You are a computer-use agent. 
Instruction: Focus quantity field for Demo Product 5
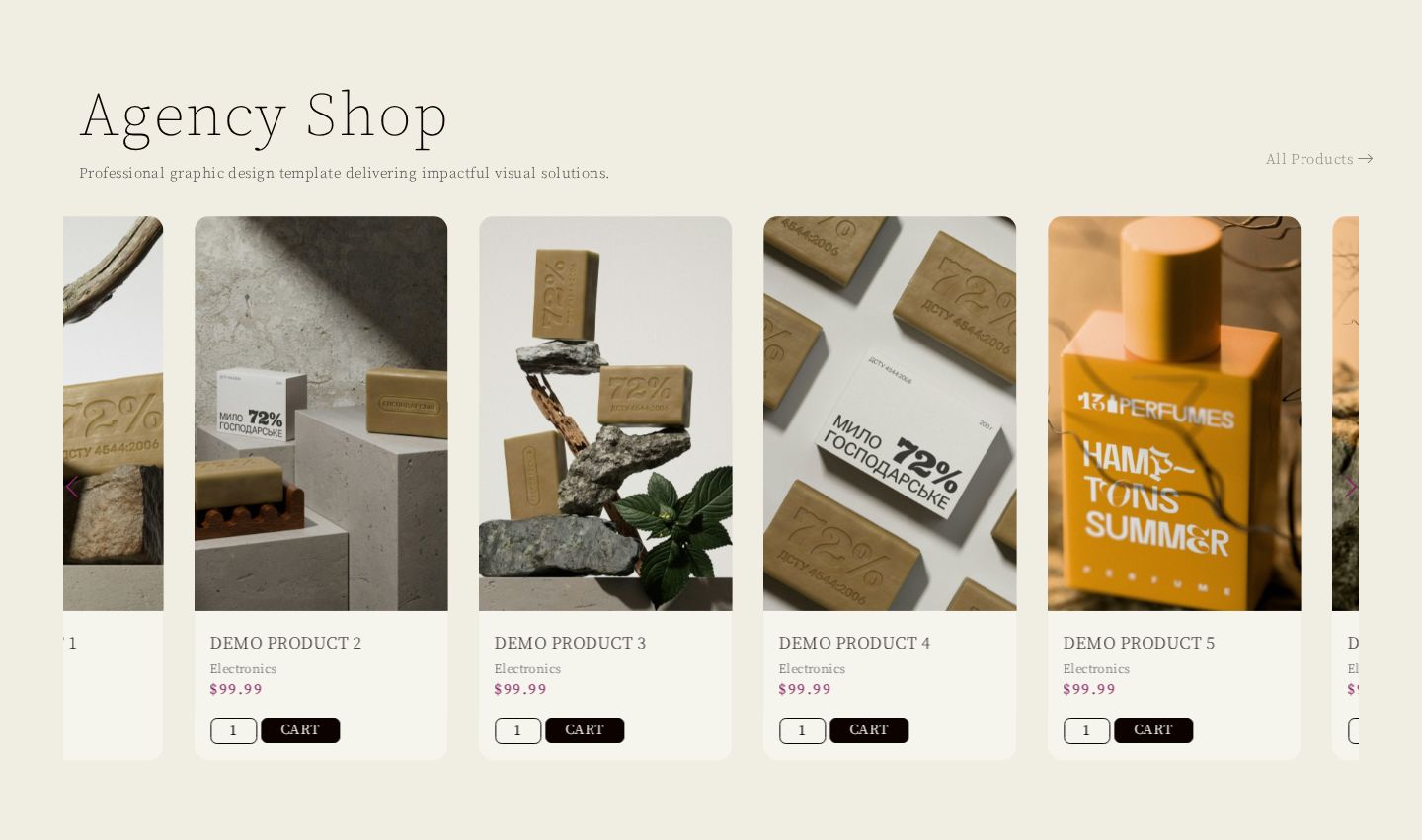pyautogui.click(x=1087, y=730)
